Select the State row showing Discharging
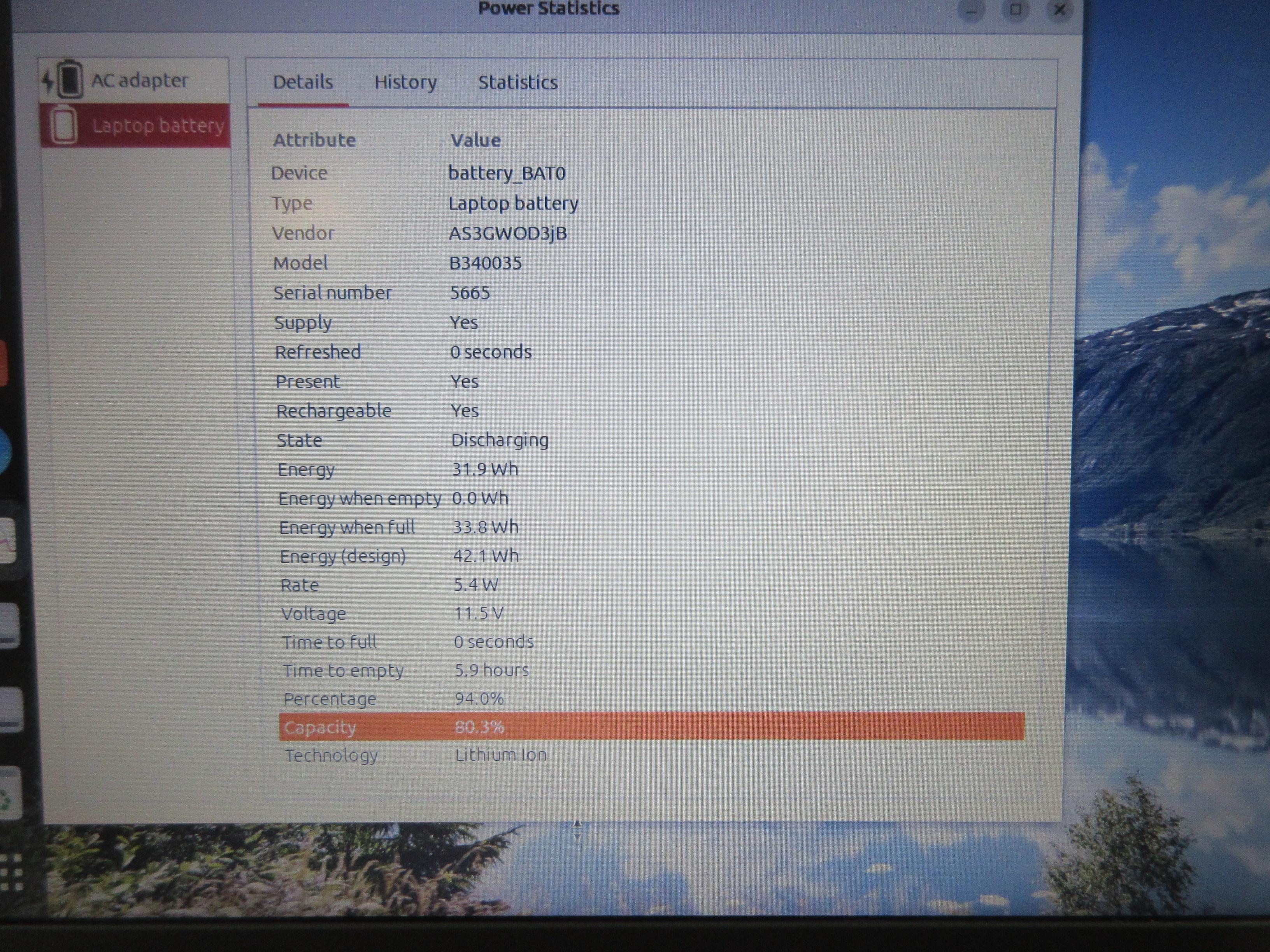Image resolution: width=1270 pixels, height=952 pixels. coord(649,440)
